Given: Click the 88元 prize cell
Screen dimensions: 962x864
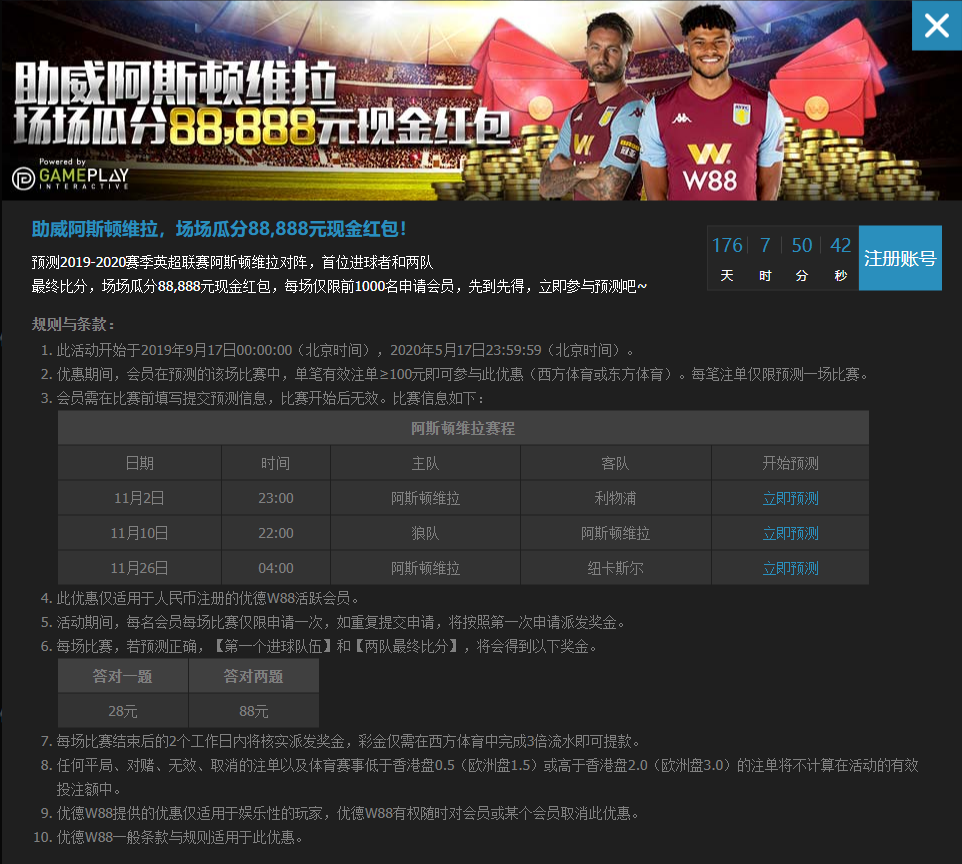Looking at the screenshot, I should [253, 711].
